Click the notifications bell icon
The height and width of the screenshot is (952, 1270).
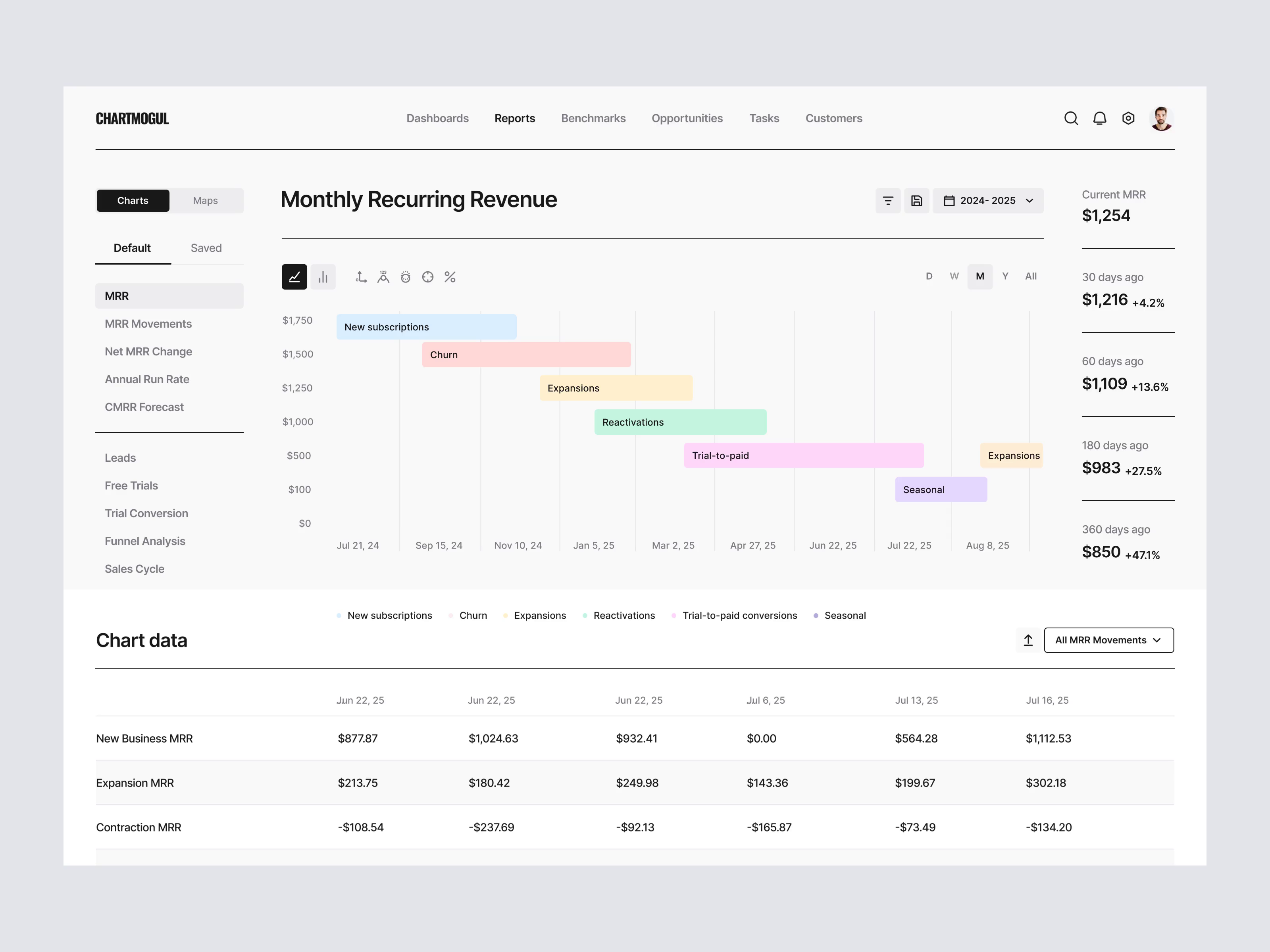[1099, 118]
